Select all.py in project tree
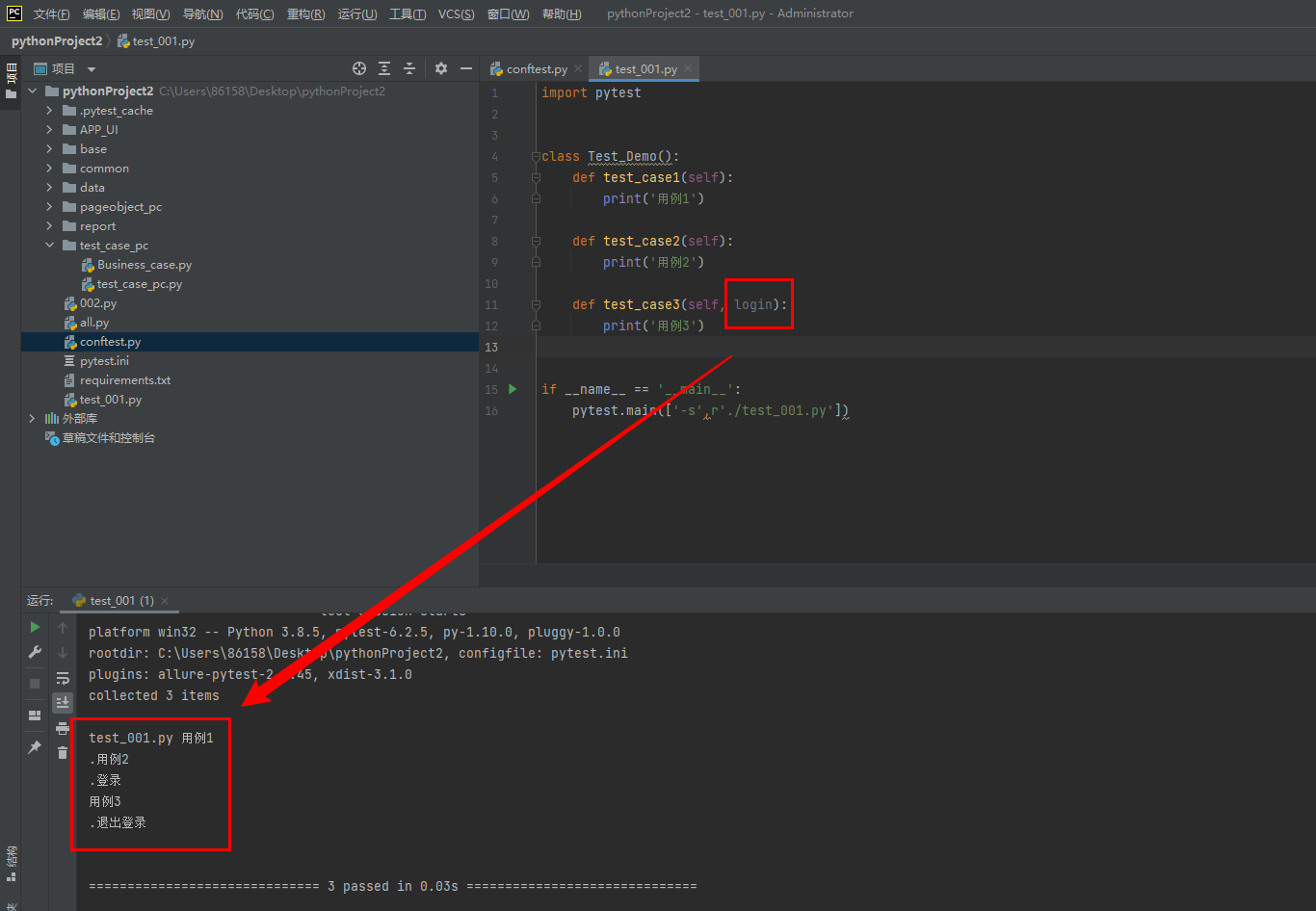Image resolution: width=1316 pixels, height=911 pixels. [x=94, y=323]
